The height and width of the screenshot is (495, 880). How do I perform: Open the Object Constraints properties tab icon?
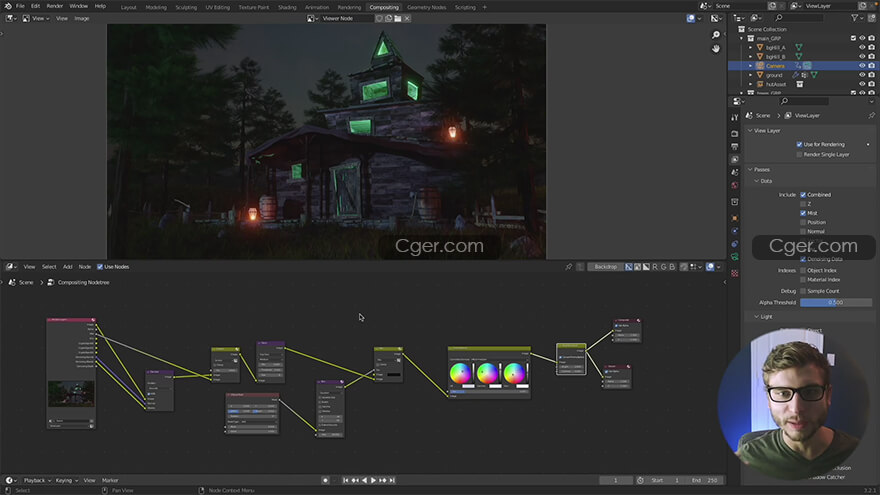point(735,244)
